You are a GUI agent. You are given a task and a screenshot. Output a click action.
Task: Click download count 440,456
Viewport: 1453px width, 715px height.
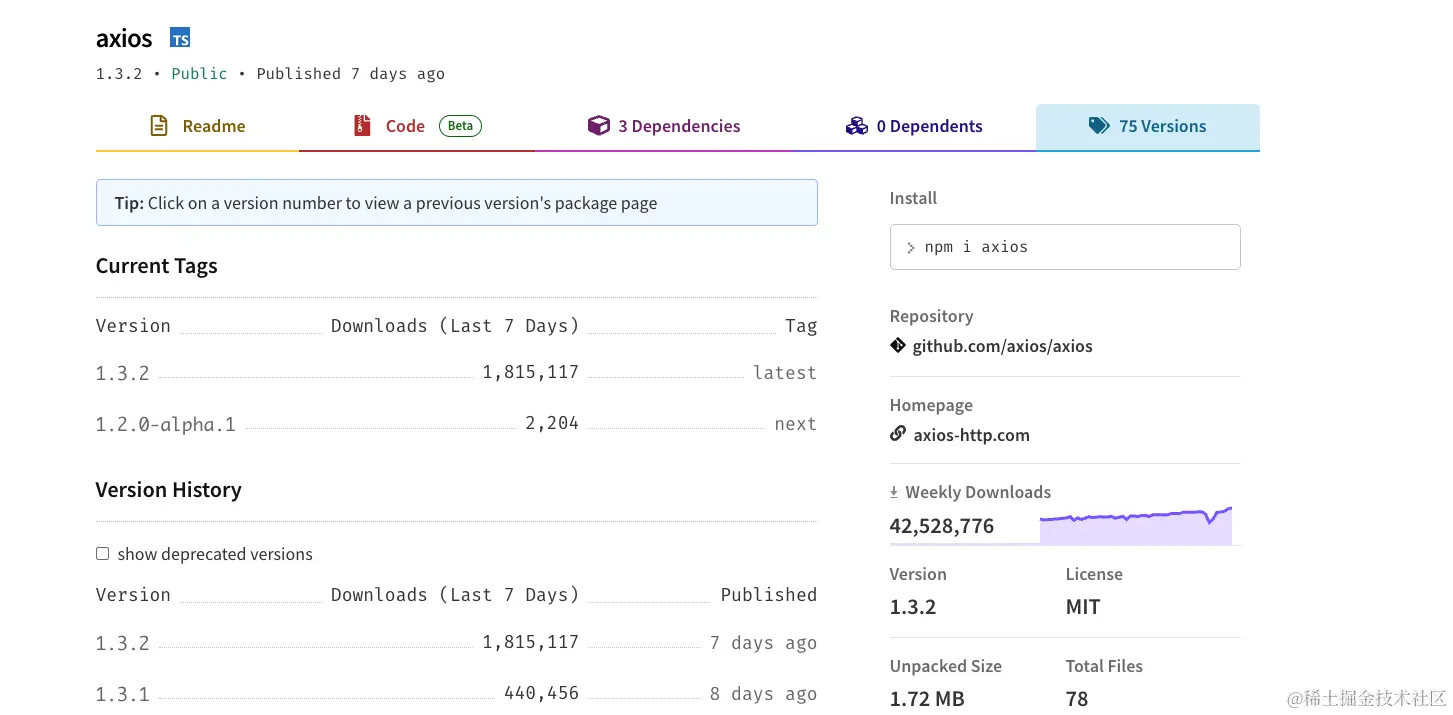coord(541,693)
